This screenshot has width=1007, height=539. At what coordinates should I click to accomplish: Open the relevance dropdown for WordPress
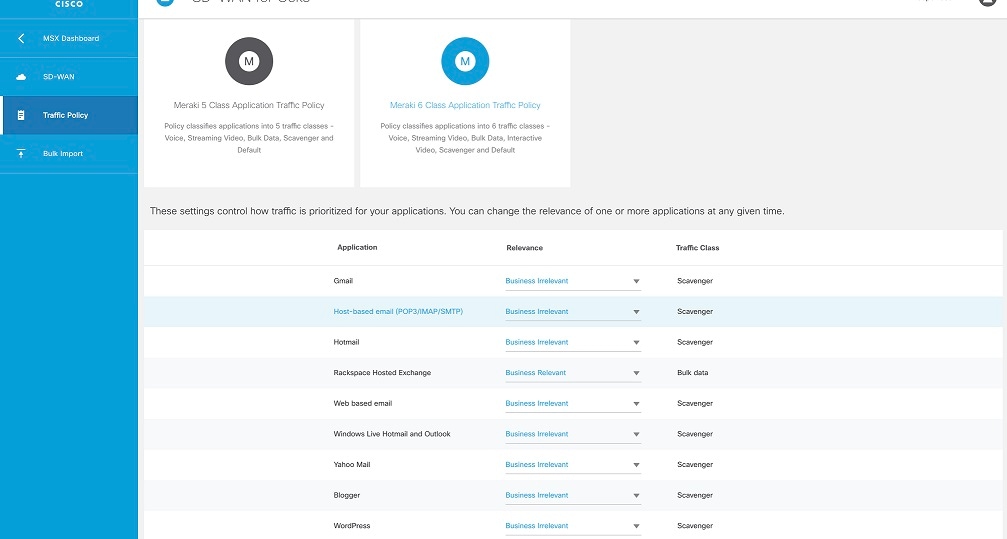(x=573, y=526)
